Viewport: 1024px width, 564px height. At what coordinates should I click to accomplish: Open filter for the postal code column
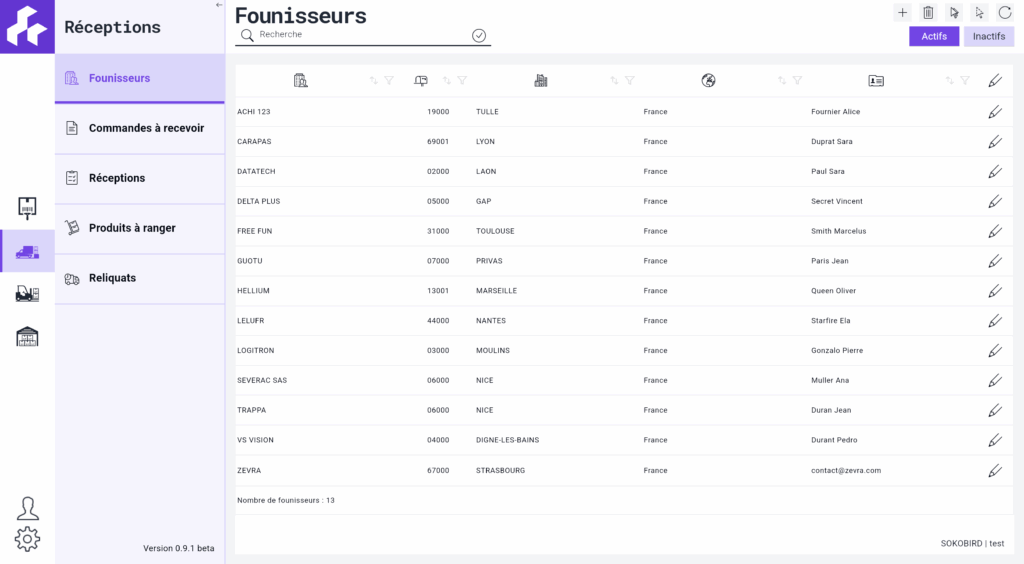[x=462, y=80]
